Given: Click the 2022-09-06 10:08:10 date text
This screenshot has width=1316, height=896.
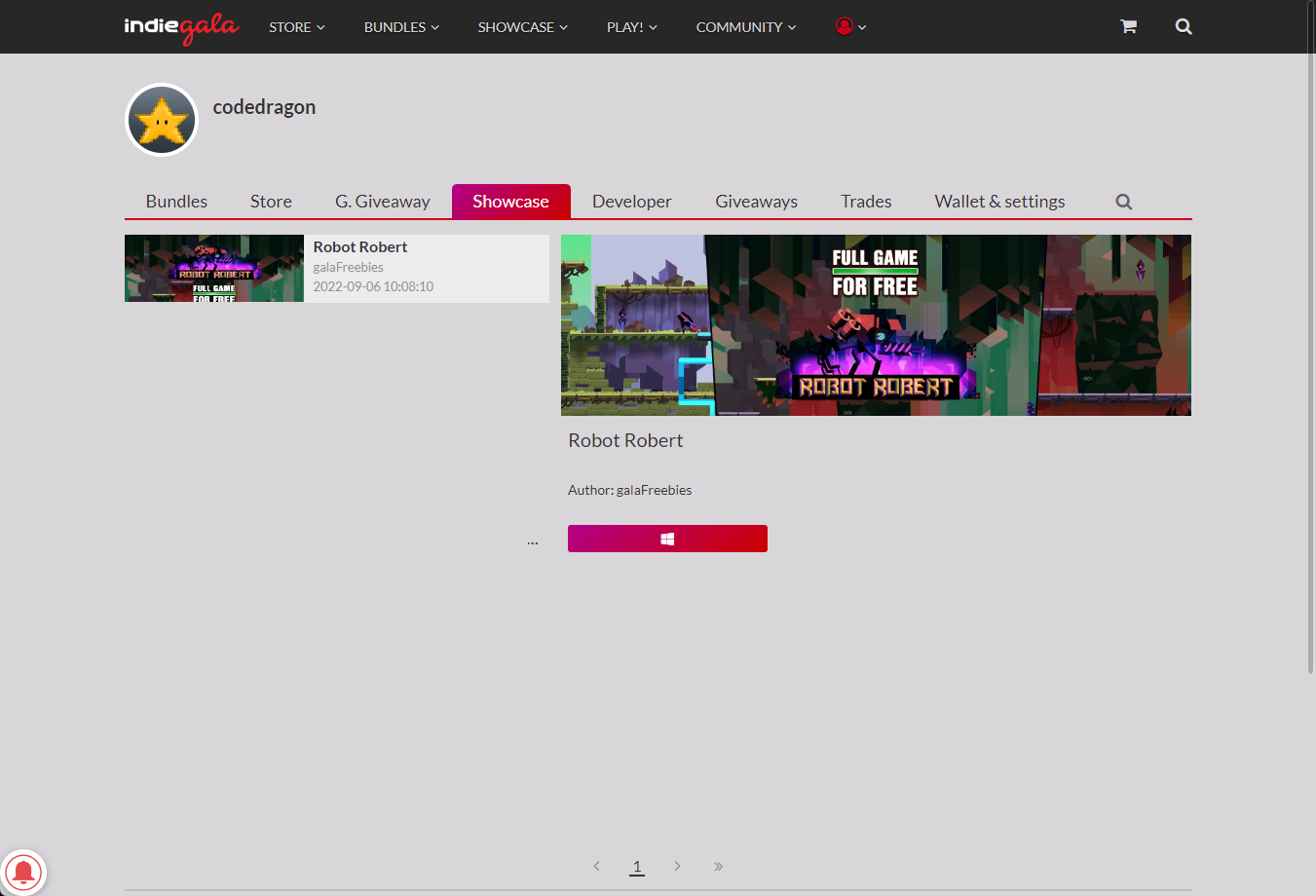Looking at the screenshot, I should 373,286.
